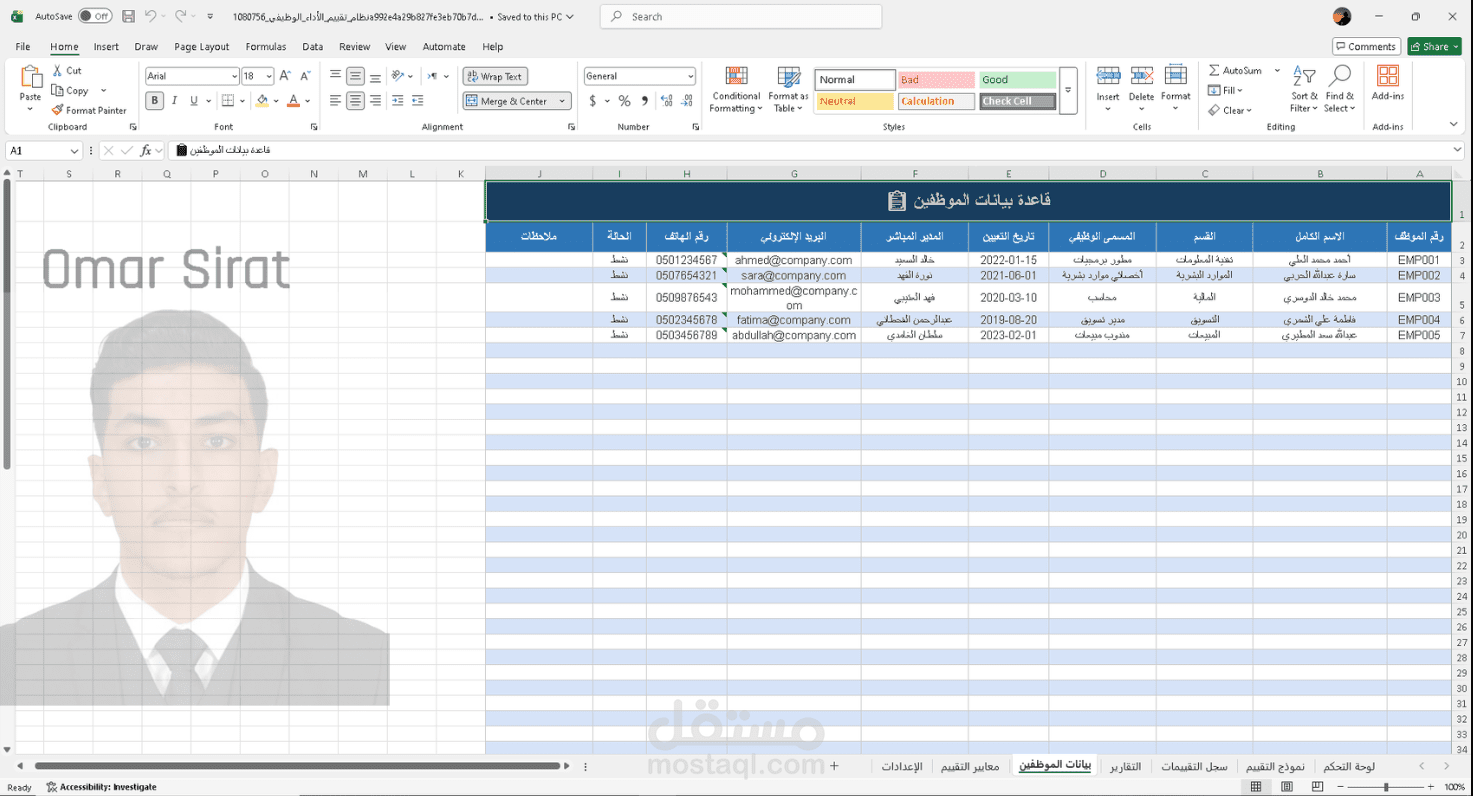Toggle Italic formatting

point(174,100)
